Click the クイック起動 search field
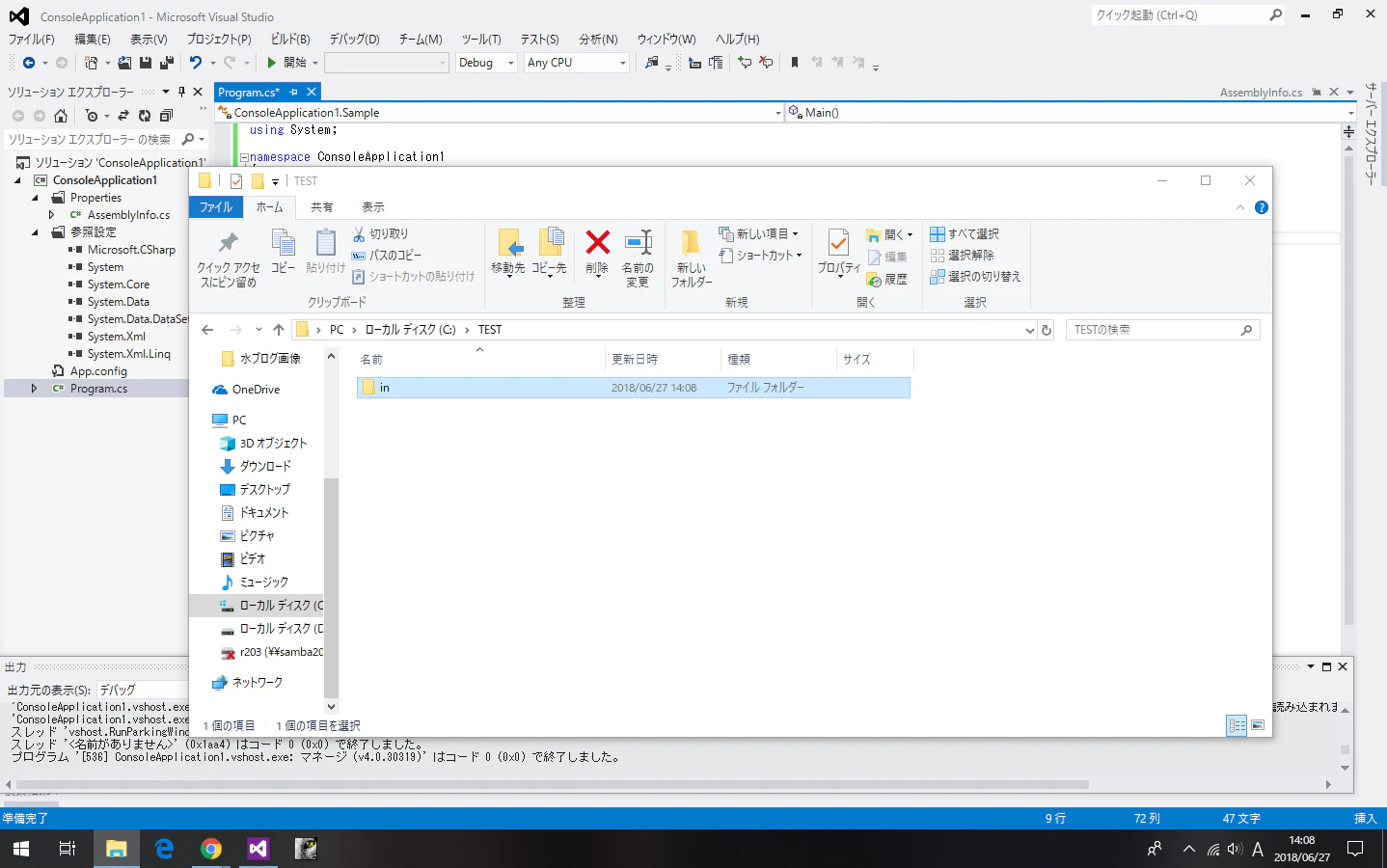The width and height of the screenshot is (1387, 868). pyautogui.click(x=1188, y=15)
